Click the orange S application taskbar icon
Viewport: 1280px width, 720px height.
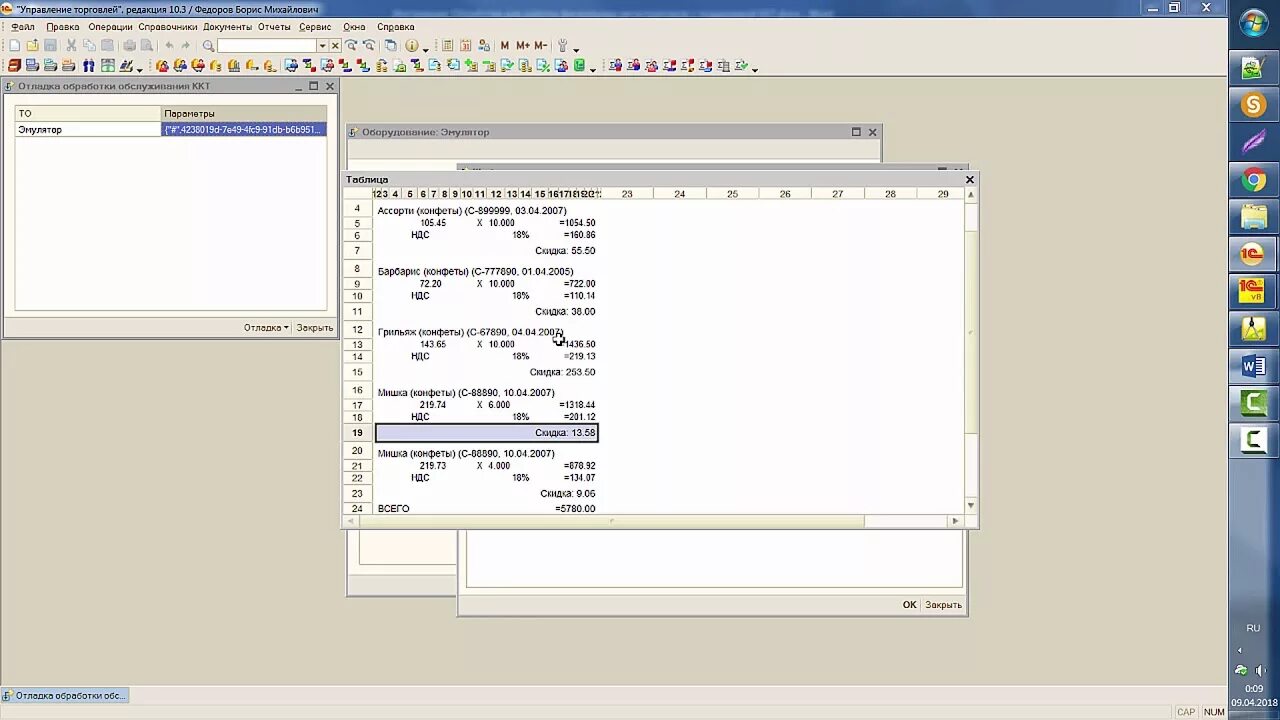1254,106
